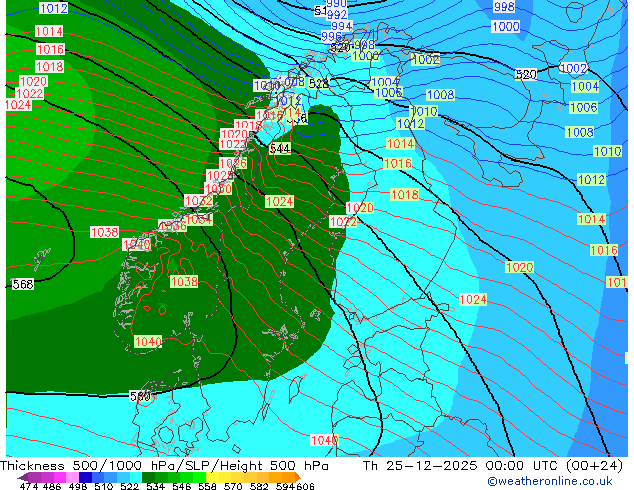This screenshot has height=490, width=634.
Task: Pick the first yellow legend swatch at 558
Action: 212,477
